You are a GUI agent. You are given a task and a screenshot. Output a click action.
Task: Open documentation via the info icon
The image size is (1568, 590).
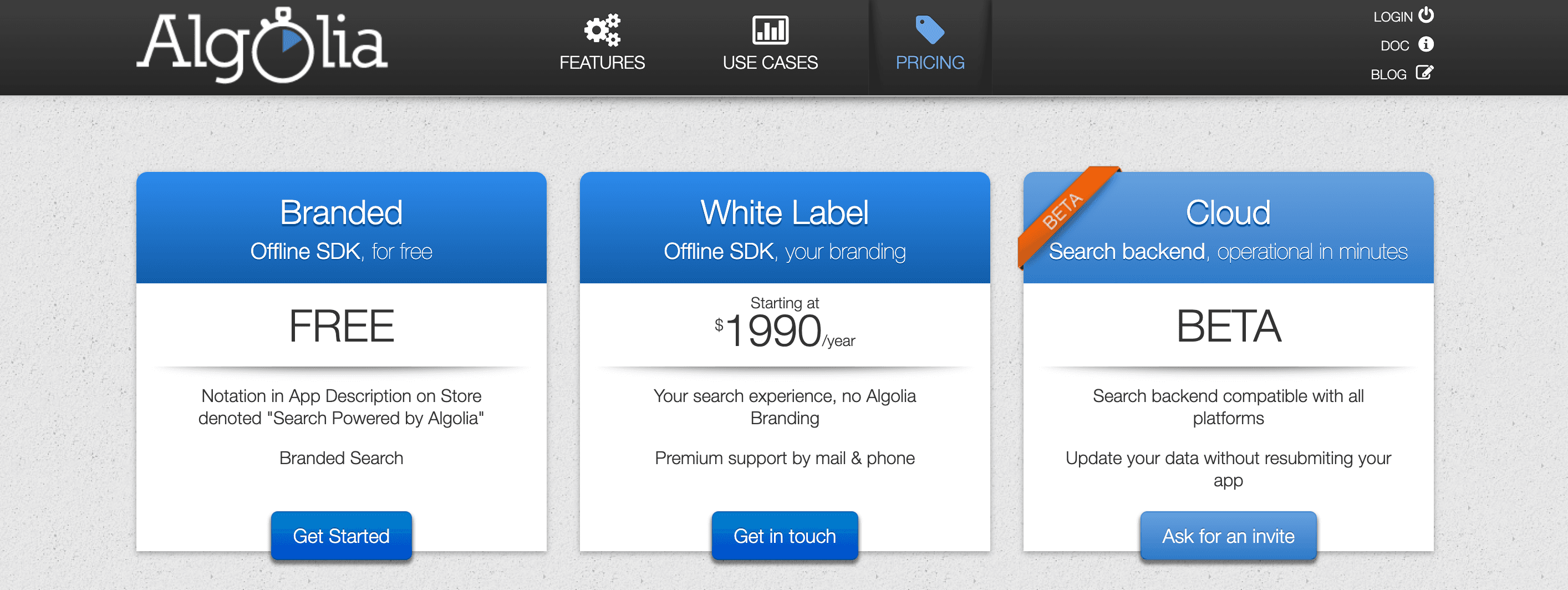coord(1426,44)
